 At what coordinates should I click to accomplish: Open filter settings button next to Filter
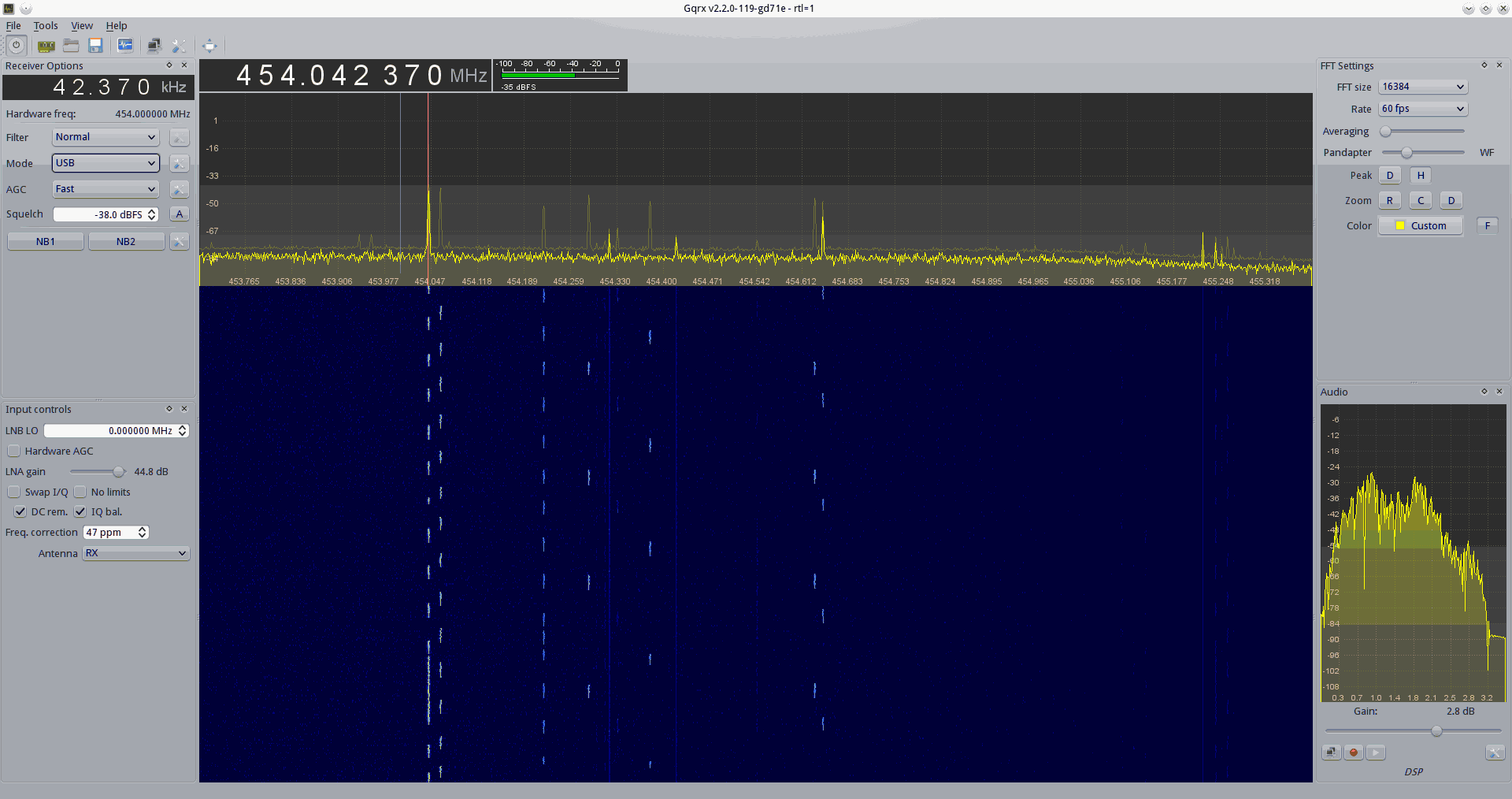tap(180, 138)
